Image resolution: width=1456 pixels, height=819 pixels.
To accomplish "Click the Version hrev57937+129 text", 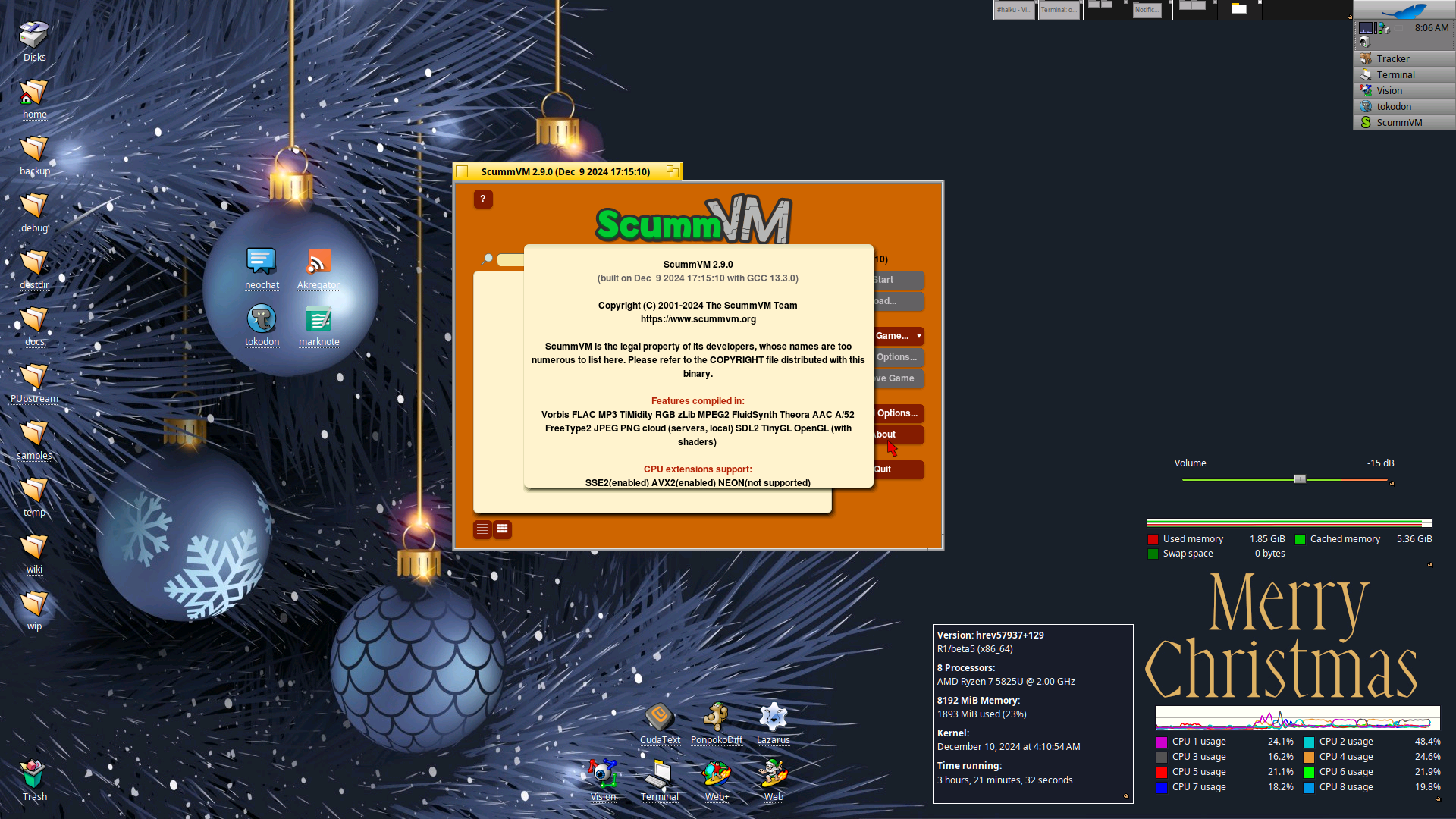I will point(990,635).
